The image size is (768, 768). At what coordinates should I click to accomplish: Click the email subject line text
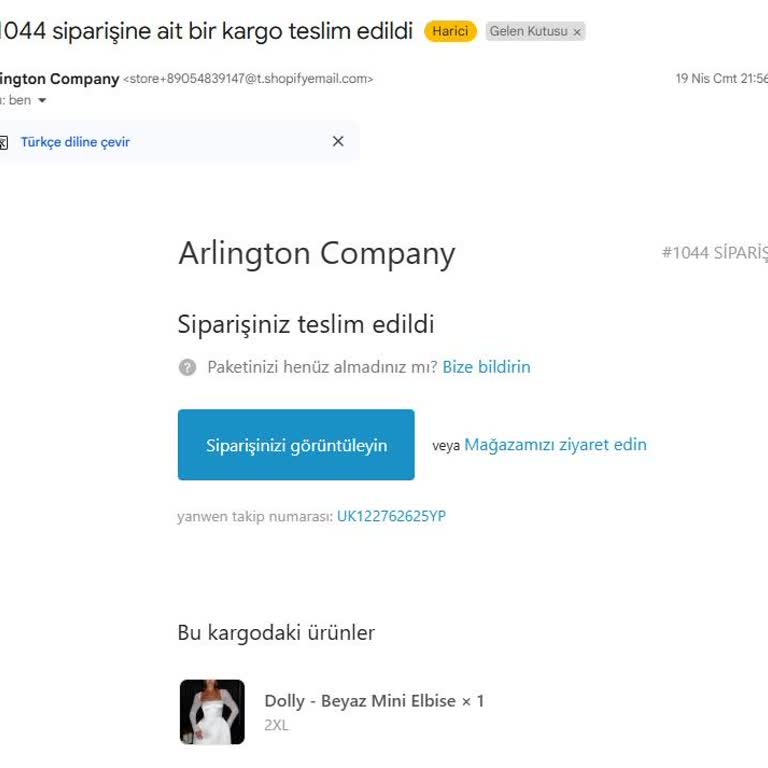click(x=205, y=31)
